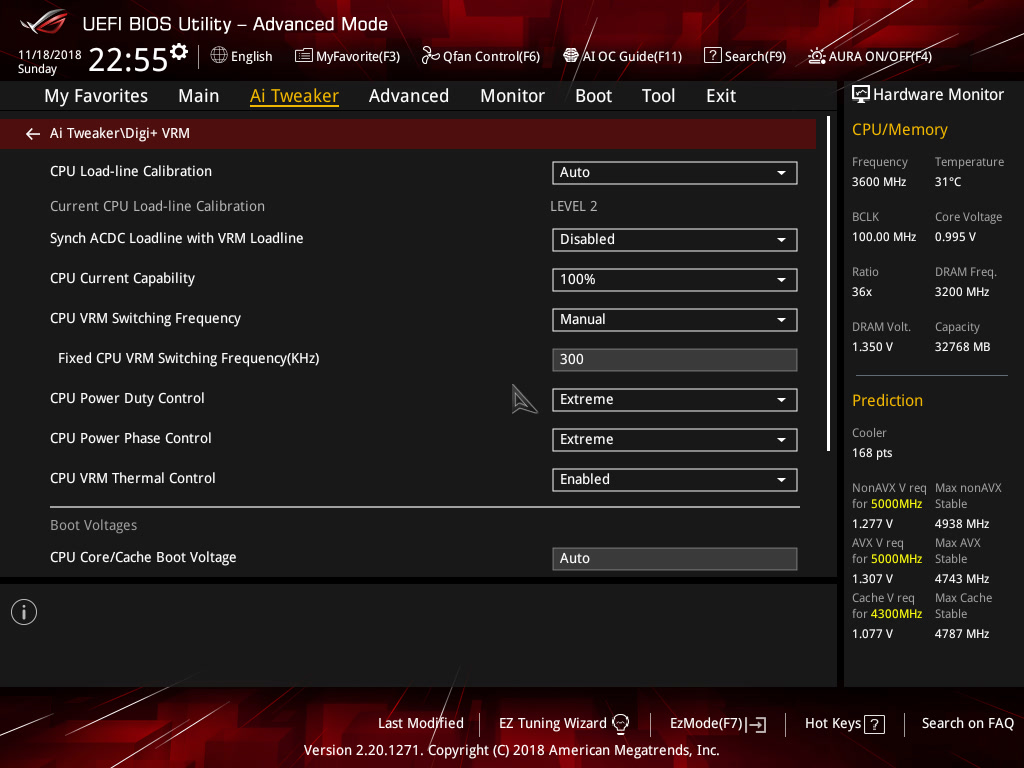The image size is (1024, 768).
Task: Select the Ai Tweaker tab
Action: pyautogui.click(x=294, y=96)
